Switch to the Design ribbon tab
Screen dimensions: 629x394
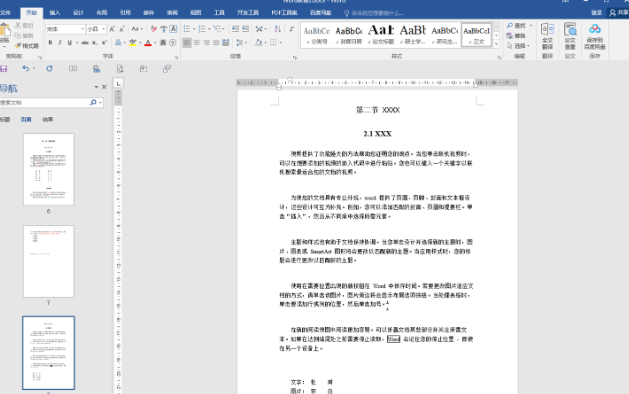(x=78, y=13)
